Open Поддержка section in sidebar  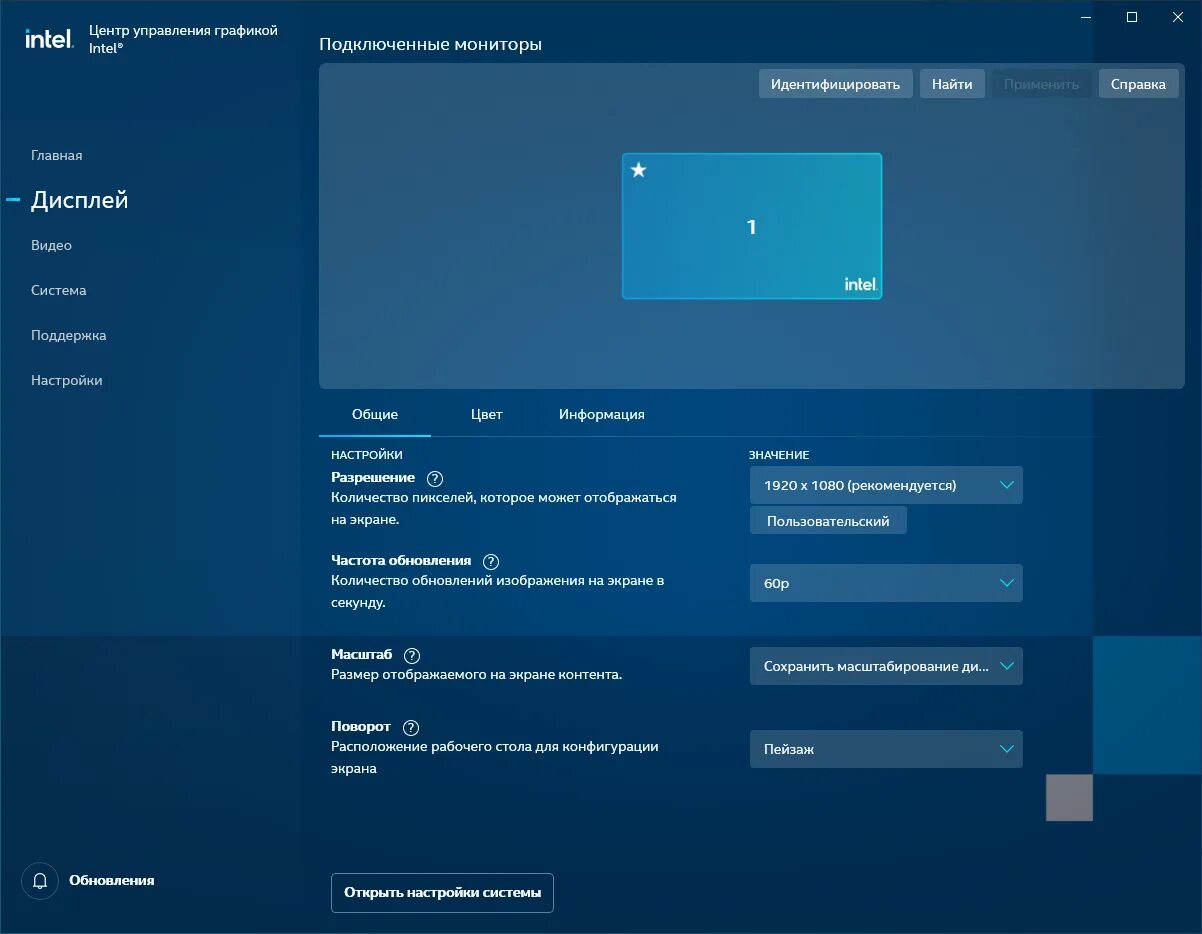click(69, 336)
